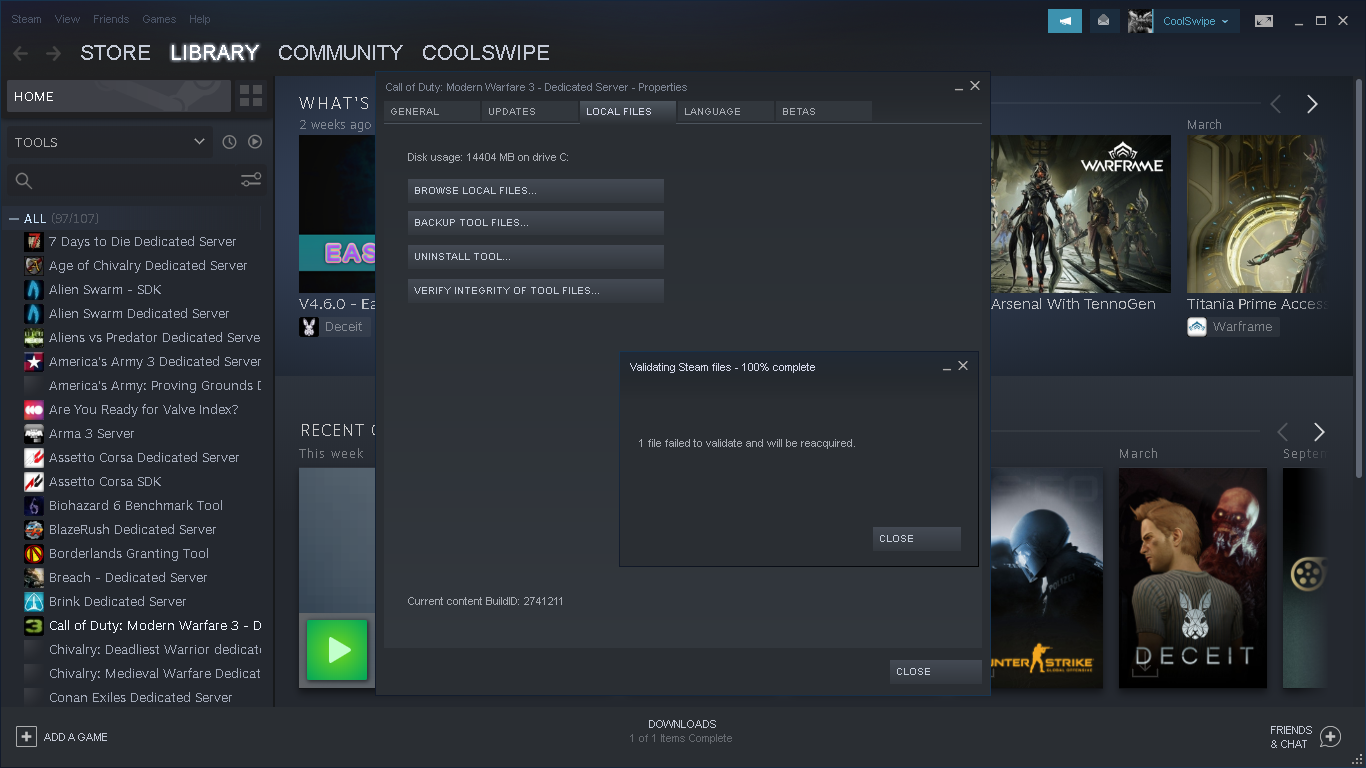Click the Brink Dedicated Server icon

click(x=34, y=602)
